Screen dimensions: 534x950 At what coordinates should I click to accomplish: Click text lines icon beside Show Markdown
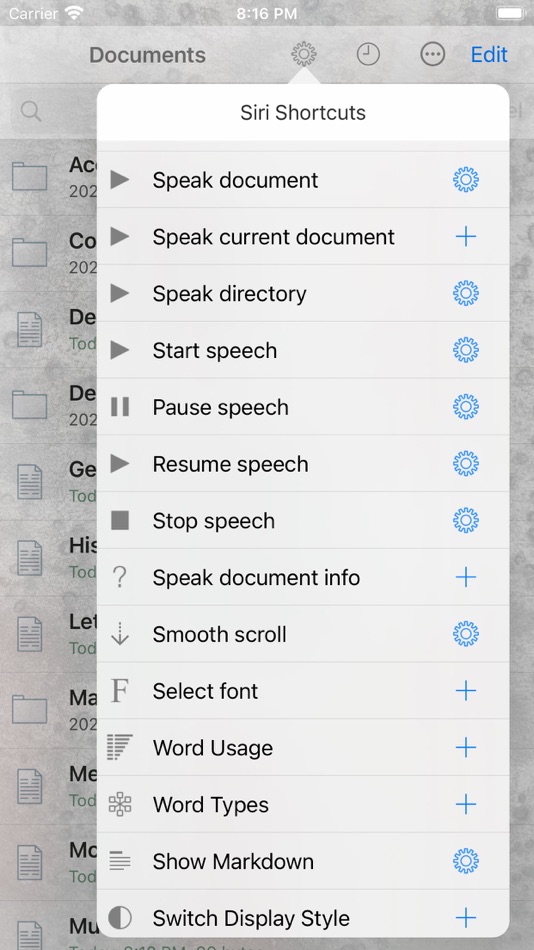pyautogui.click(x=120, y=862)
